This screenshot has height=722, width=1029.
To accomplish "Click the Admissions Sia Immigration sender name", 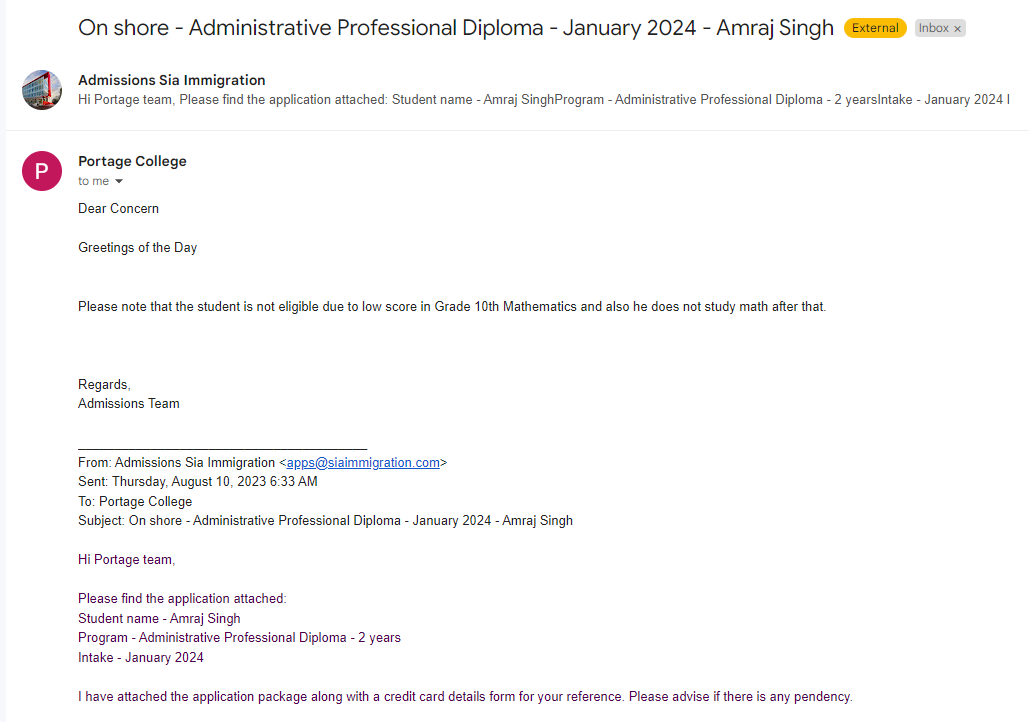I will (172, 80).
